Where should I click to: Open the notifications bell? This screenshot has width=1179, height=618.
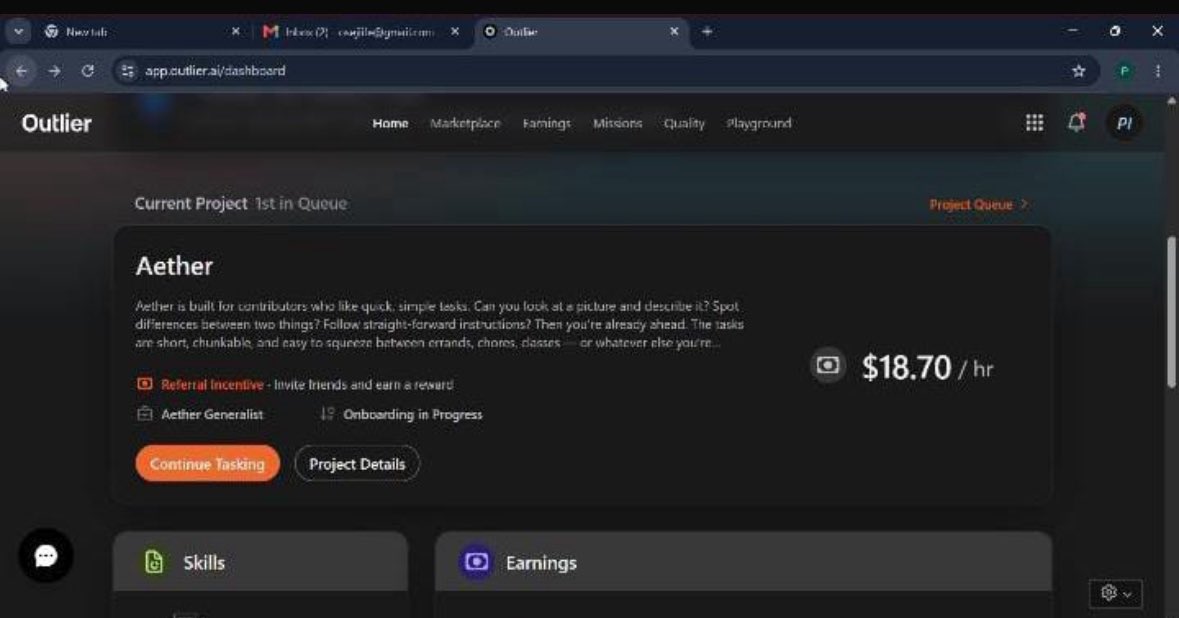(x=1077, y=122)
